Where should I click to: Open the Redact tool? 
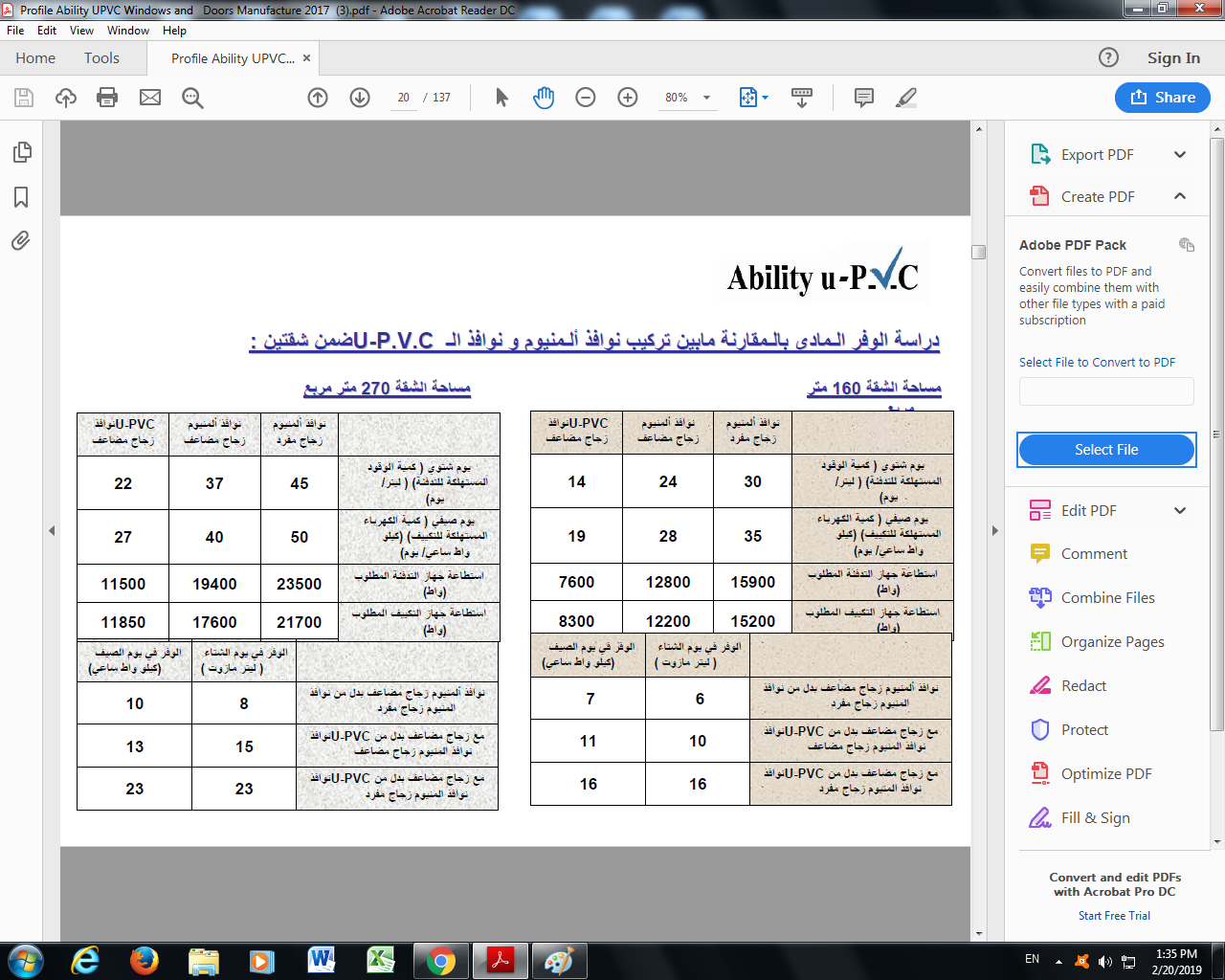pos(1083,685)
